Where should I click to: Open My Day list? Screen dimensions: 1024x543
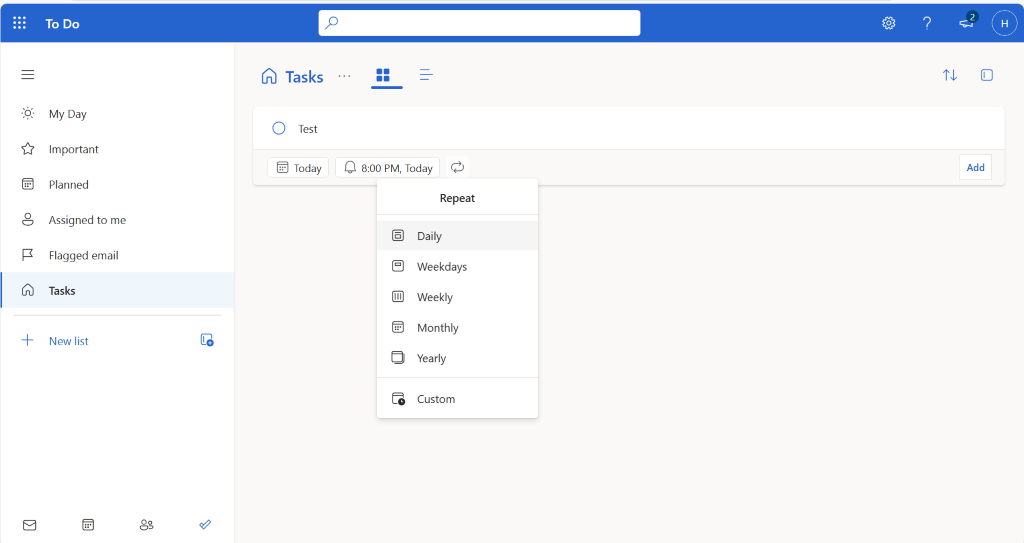pyautogui.click(x=118, y=114)
